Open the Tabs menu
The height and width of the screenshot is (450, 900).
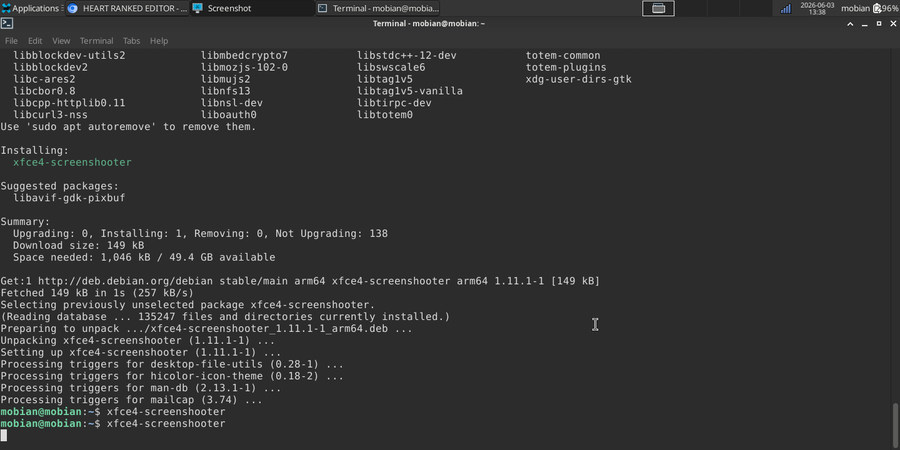(131, 41)
